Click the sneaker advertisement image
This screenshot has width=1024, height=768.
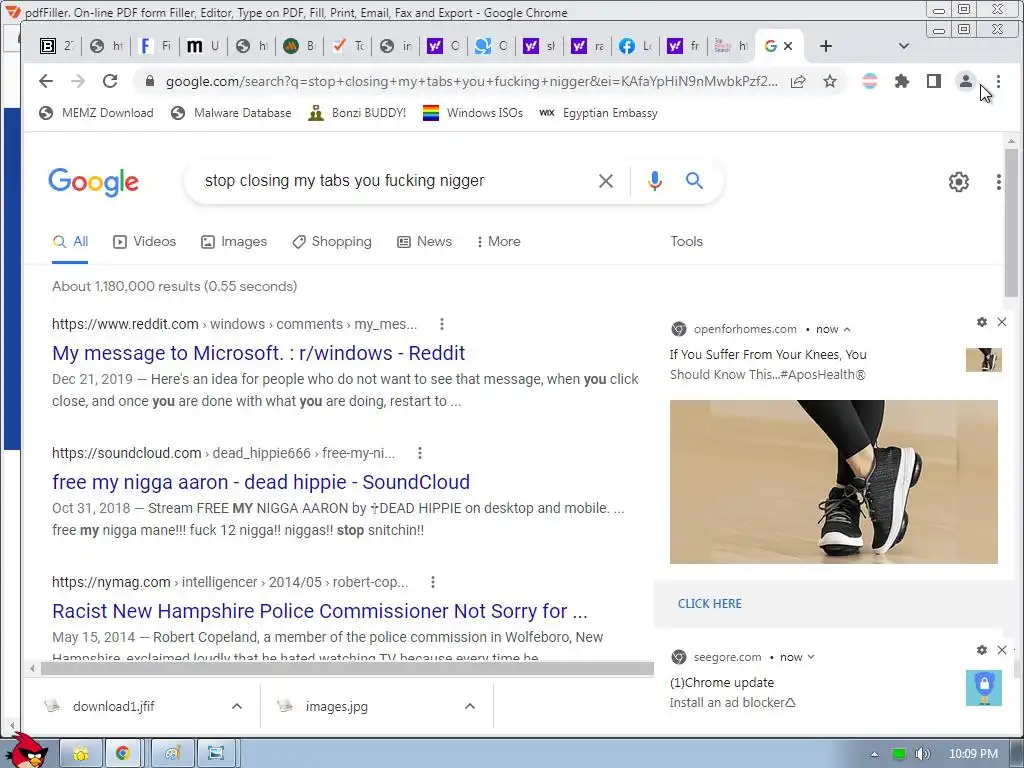click(834, 482)
